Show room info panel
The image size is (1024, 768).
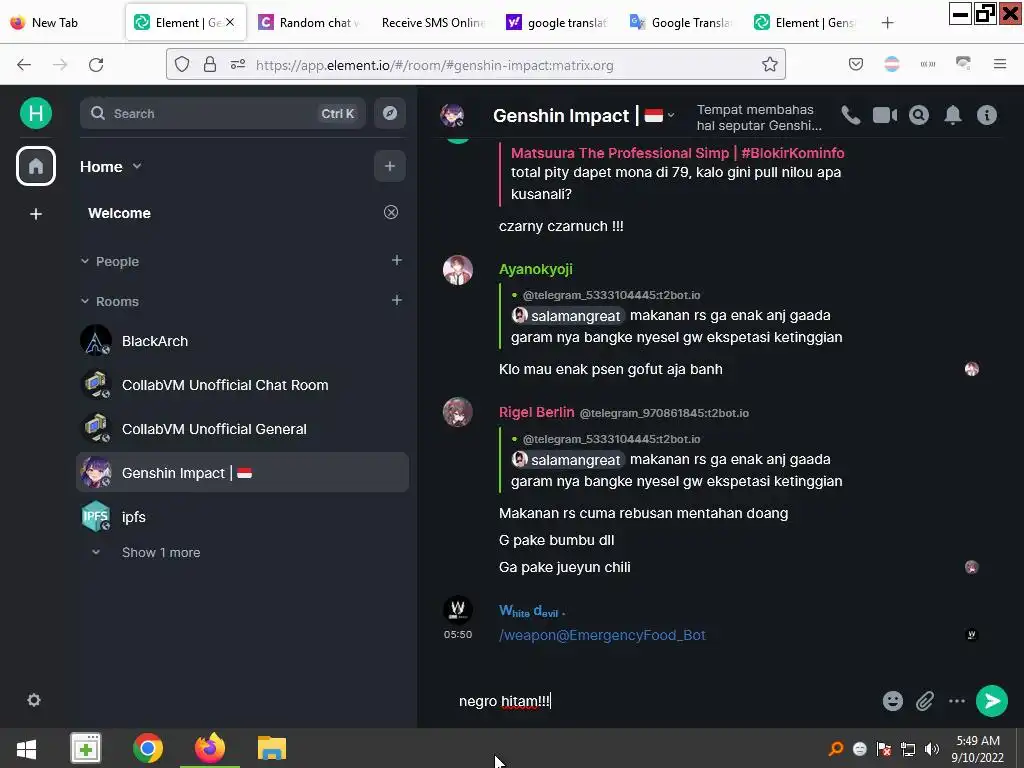click(x=987, y=116)
